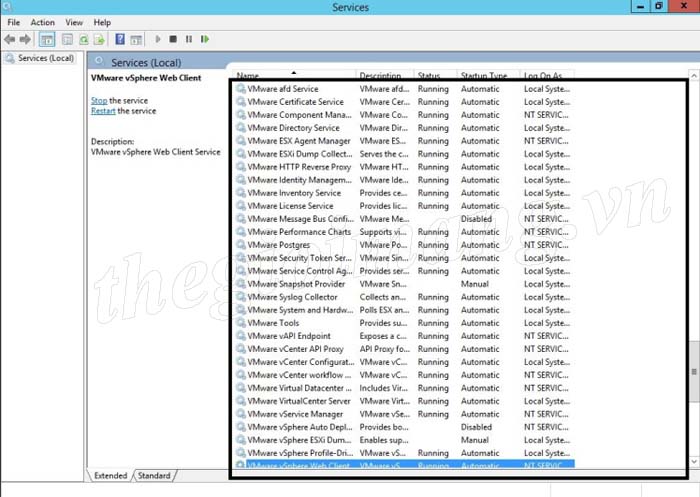
Task: Click gear icon of VMware Syslog Collector
Action: (x=241, y=297)
